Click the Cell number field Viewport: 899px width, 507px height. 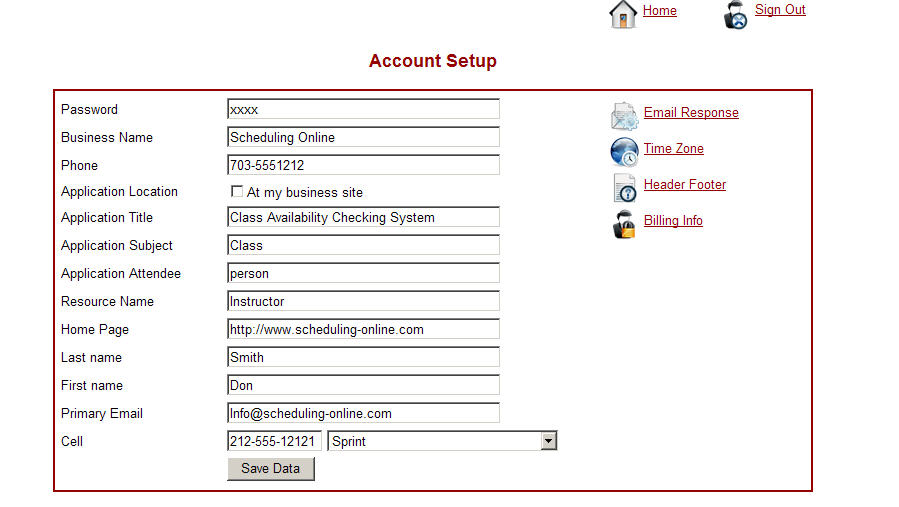tap(274, 441)
